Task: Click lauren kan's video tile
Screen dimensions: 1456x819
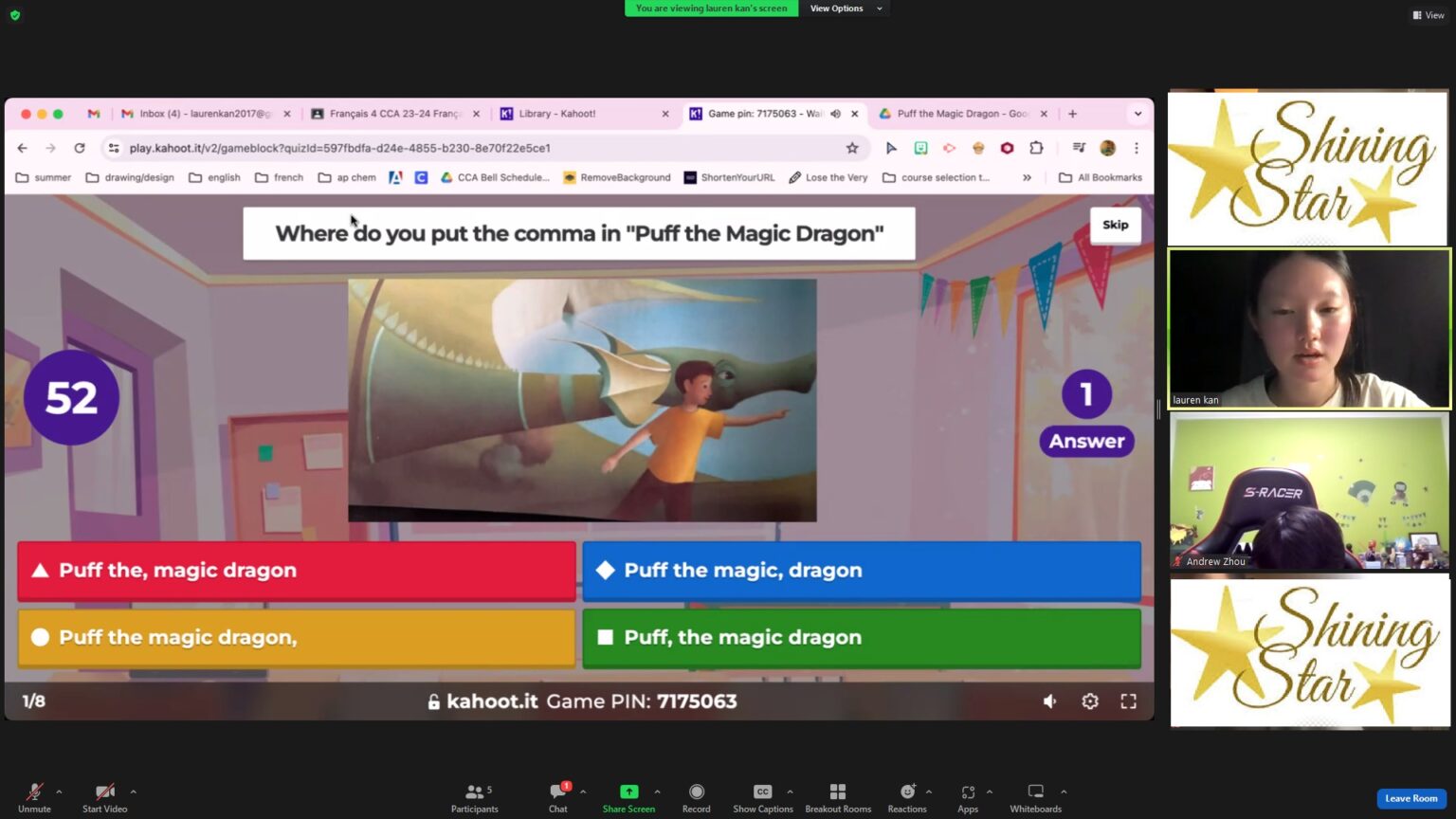Action: [x=1309, y=329]
